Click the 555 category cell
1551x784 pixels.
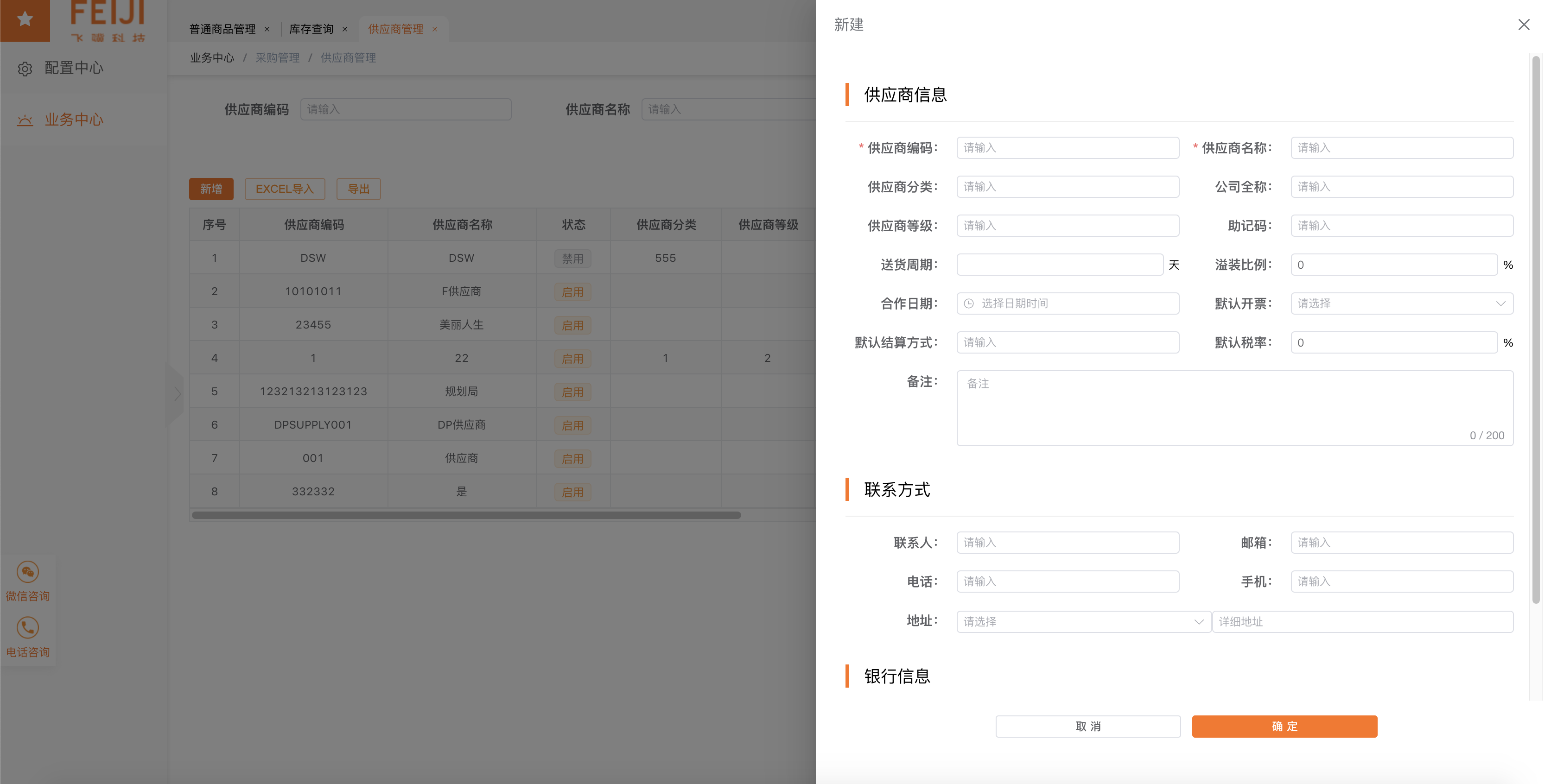point(665,258)
